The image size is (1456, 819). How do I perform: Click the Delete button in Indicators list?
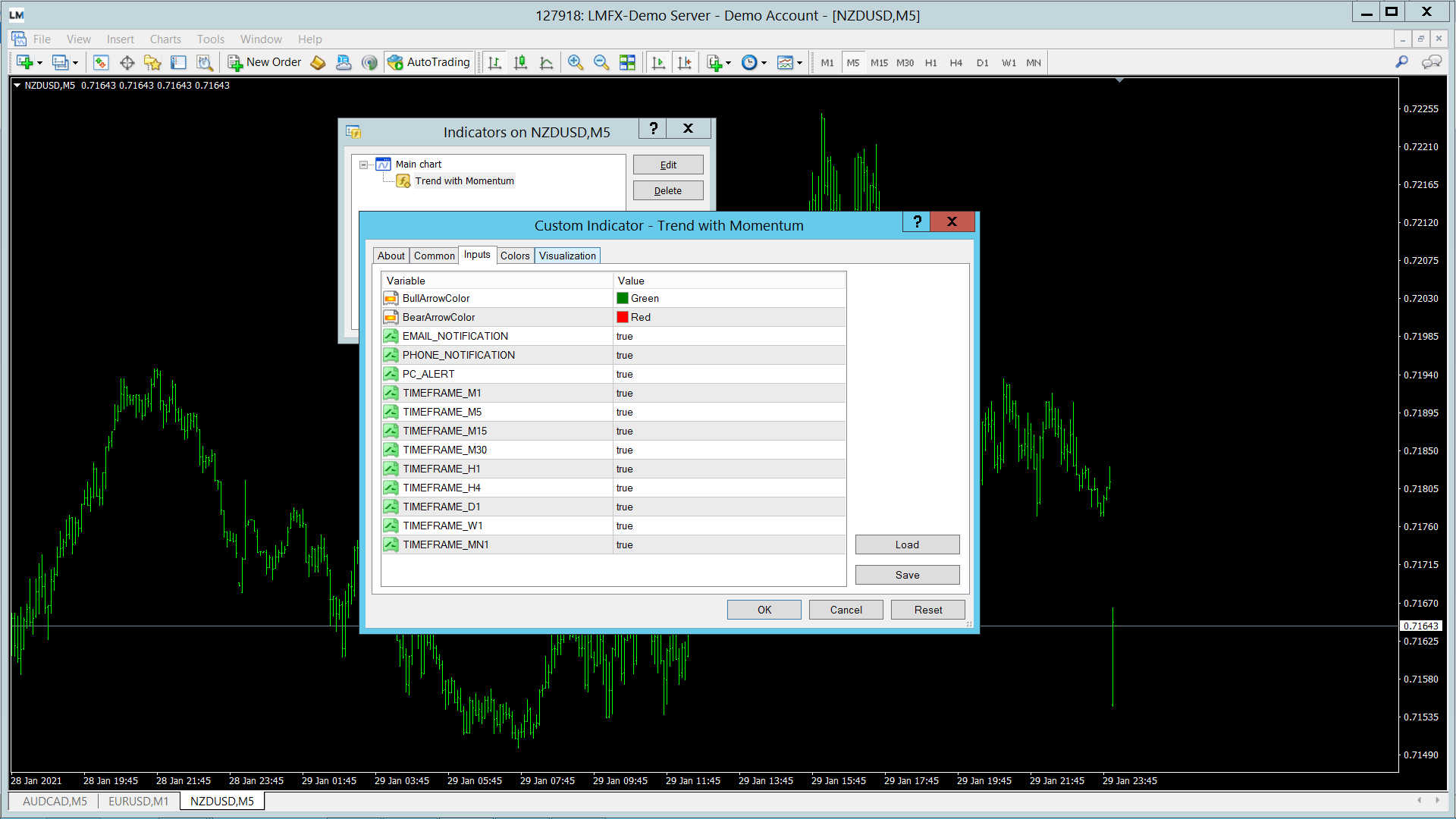point(667,191)
